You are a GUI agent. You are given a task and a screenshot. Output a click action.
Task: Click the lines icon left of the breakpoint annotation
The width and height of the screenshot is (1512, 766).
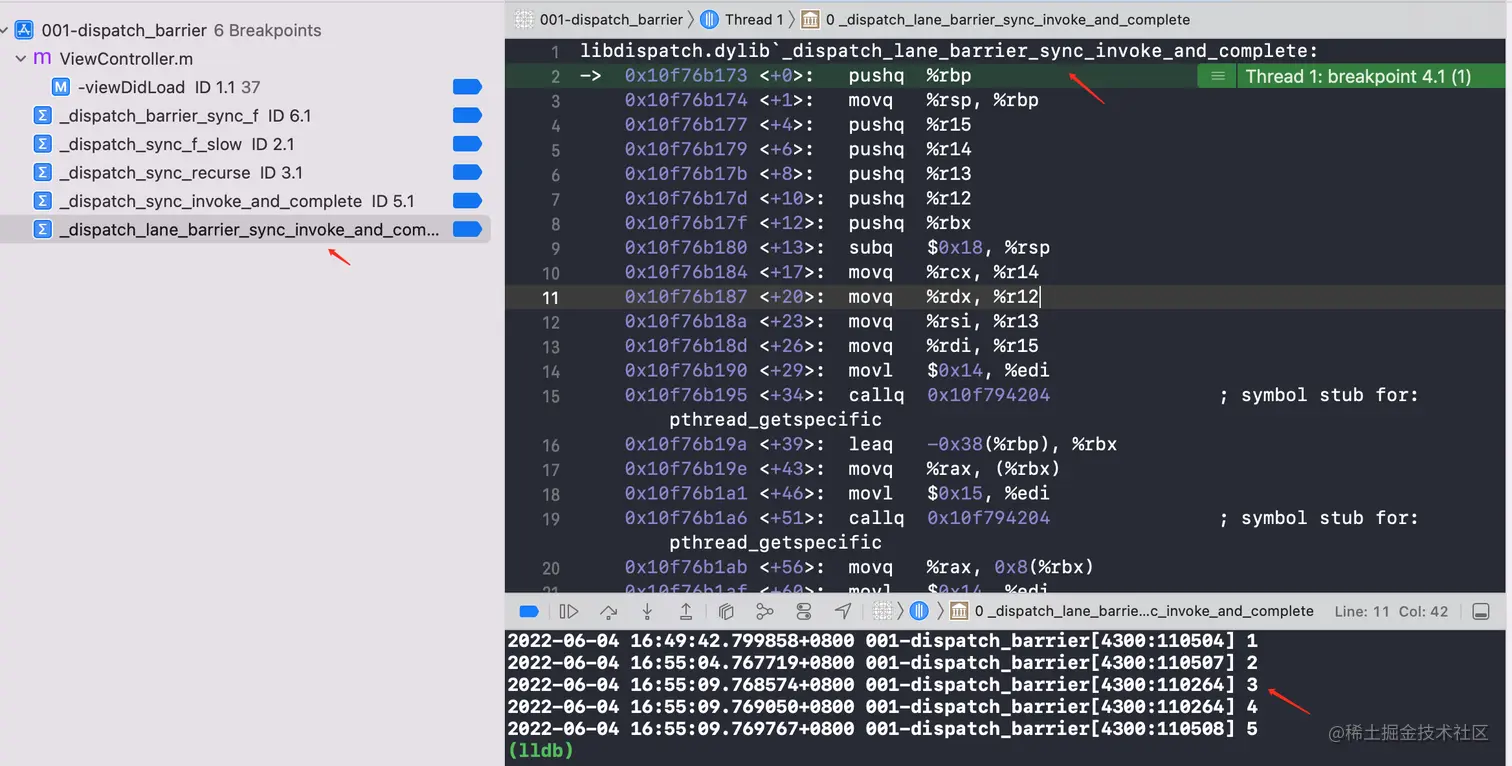coord(1217,76)
